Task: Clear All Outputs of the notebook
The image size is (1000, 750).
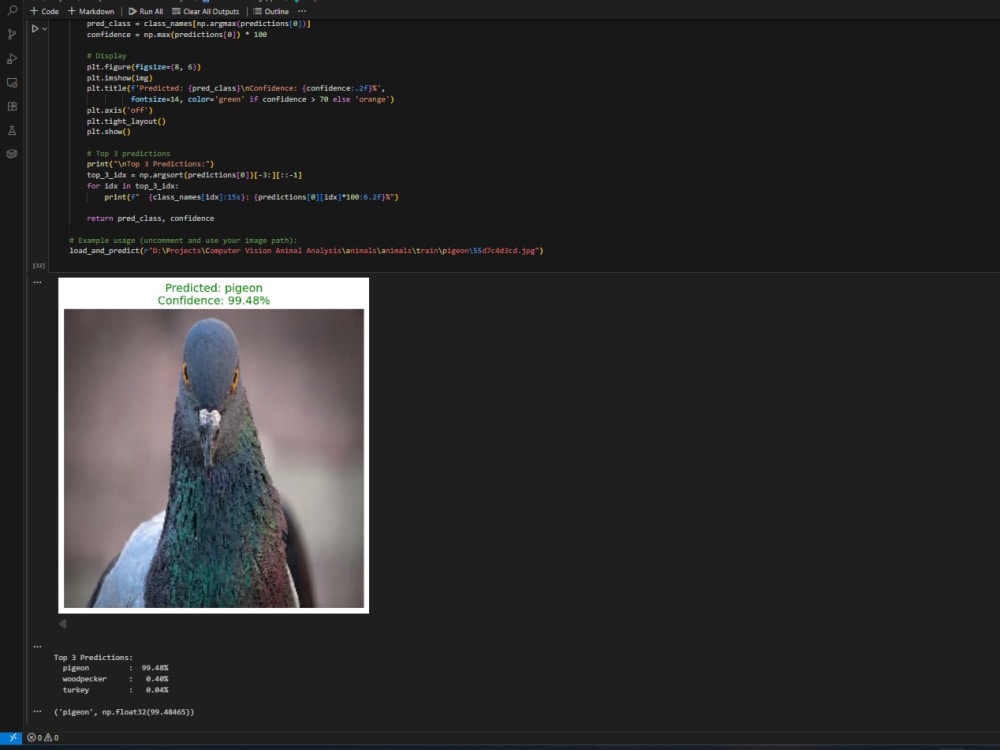Action: tap(205, 11)
